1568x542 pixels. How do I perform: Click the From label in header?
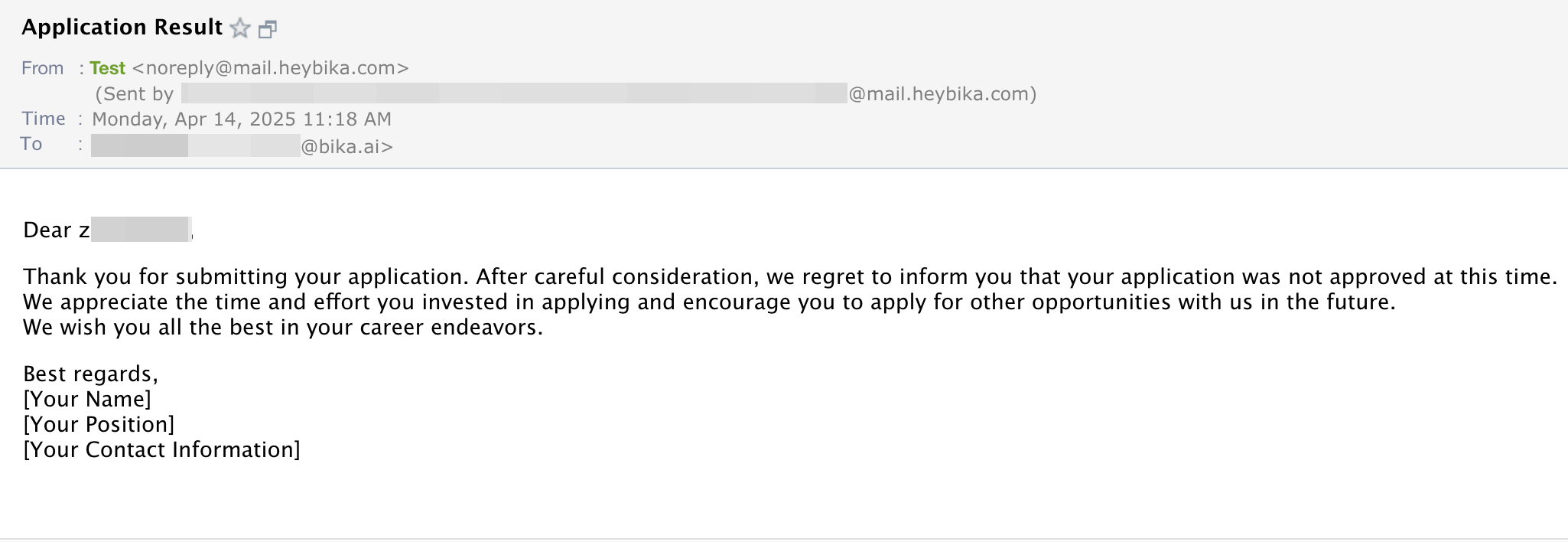[42, 68]
